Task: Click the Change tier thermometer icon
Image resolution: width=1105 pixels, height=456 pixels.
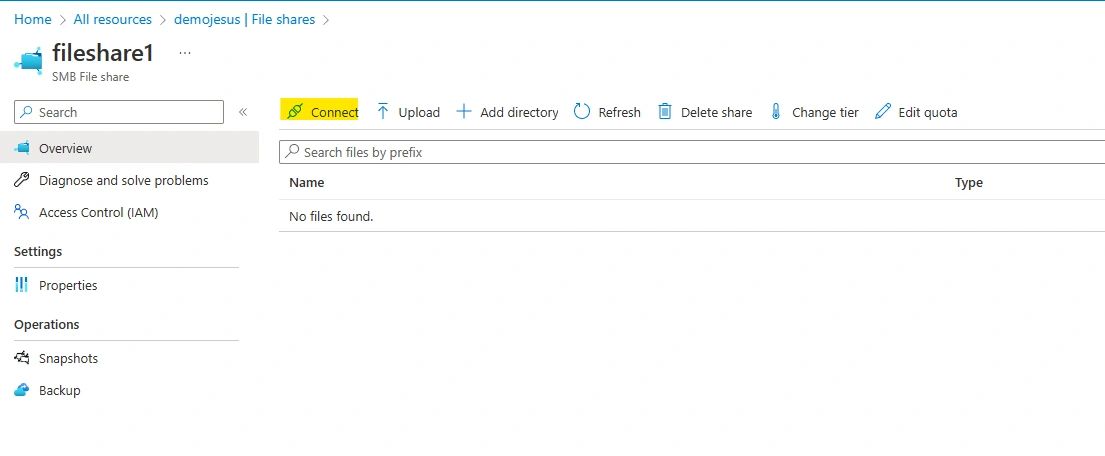Action: tap(776, 112)
